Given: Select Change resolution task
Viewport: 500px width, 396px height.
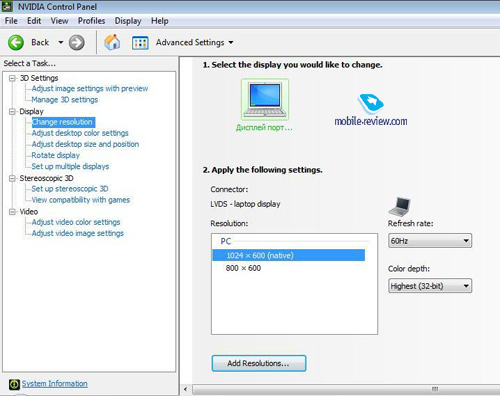Looking at the screenshot, I should tap(63, 122).
